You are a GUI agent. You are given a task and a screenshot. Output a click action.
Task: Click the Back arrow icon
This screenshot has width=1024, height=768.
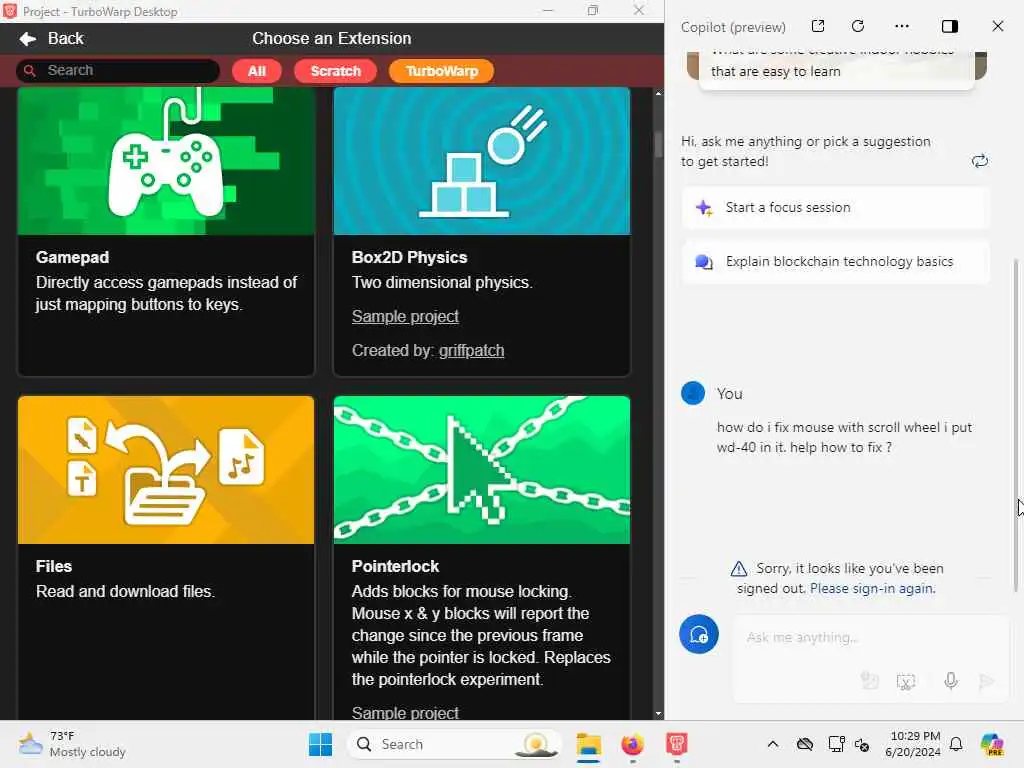(27, 39)
